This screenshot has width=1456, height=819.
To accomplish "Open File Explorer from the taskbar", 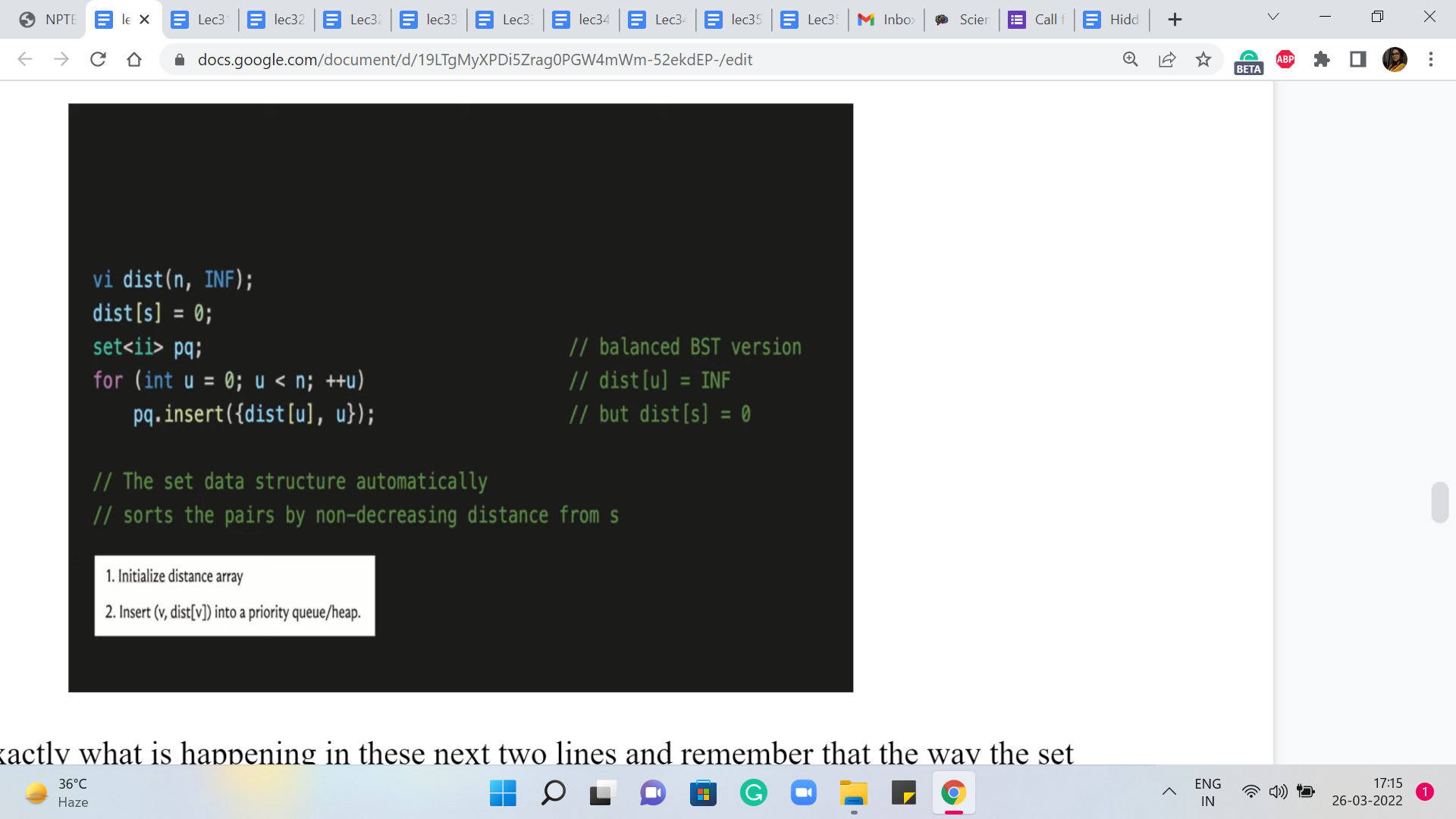I will pyautogui.click(x=853, y=793).
